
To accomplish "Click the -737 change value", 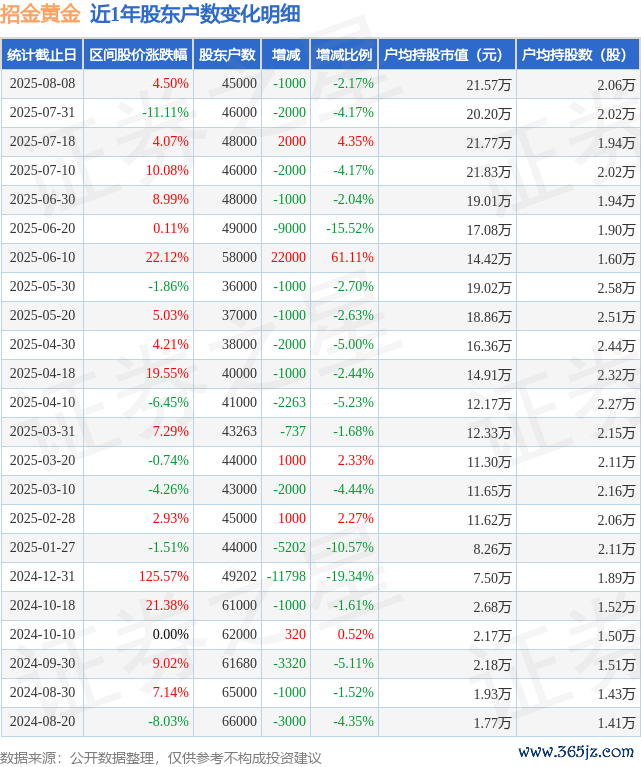I will click(x=293, y=431).
